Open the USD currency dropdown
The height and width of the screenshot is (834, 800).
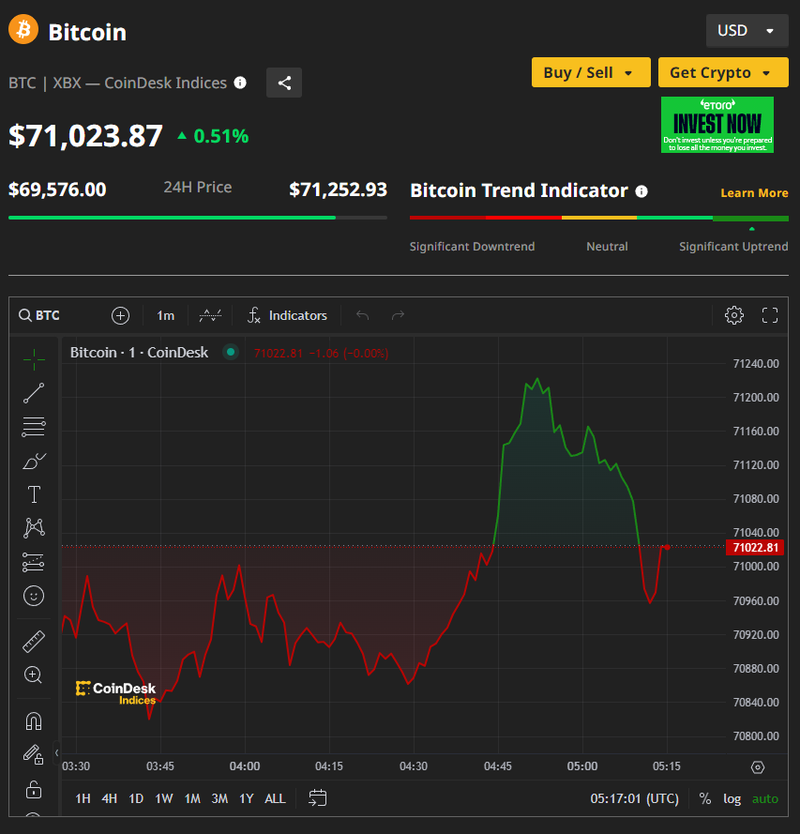(x=746, y=31)
